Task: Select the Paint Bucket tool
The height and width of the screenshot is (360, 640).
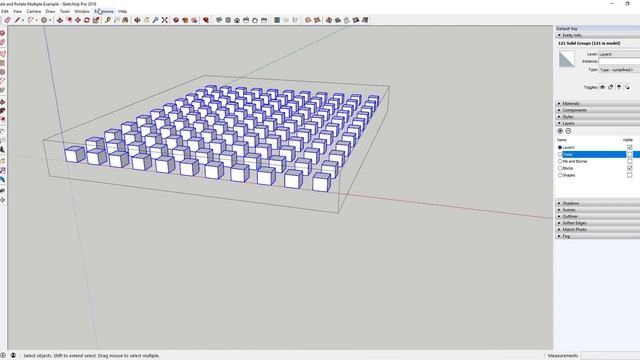Action: pyautogui.click(x=125, y=20)
